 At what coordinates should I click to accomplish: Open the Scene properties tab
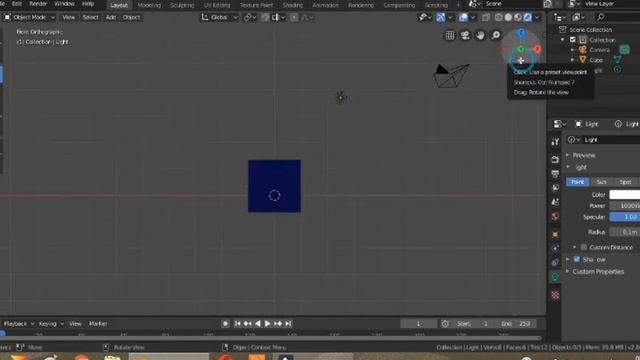pyautogui.click(x=555, y=202)
